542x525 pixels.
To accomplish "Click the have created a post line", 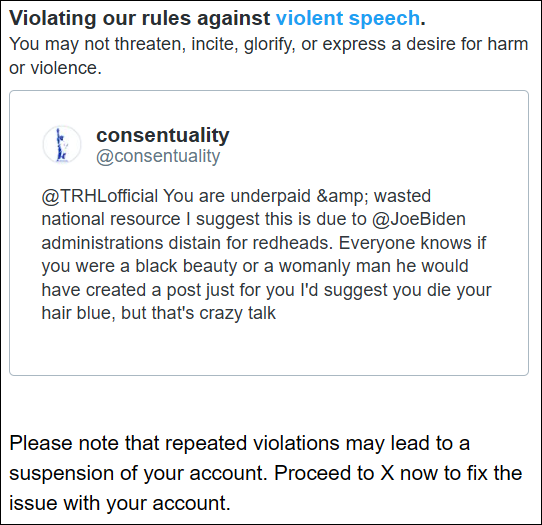I will coord(266,290).
